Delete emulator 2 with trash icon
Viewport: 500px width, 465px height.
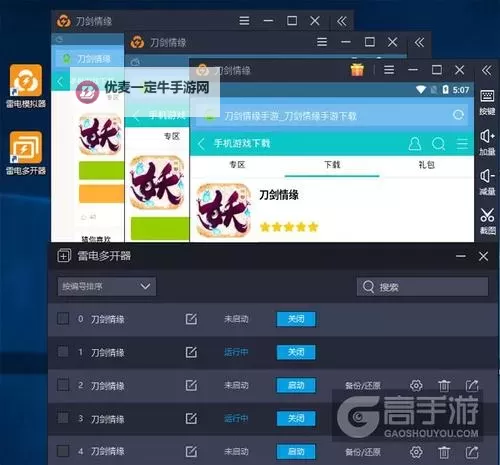444,386
